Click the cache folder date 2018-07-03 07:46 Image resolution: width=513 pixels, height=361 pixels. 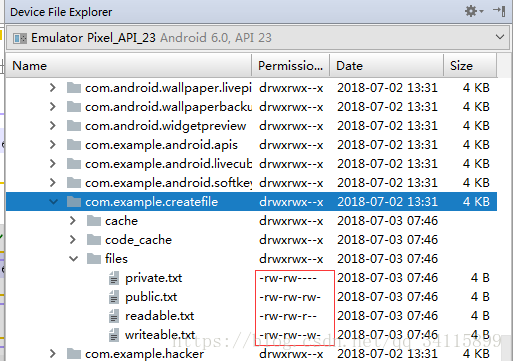[x=387, y=221]
